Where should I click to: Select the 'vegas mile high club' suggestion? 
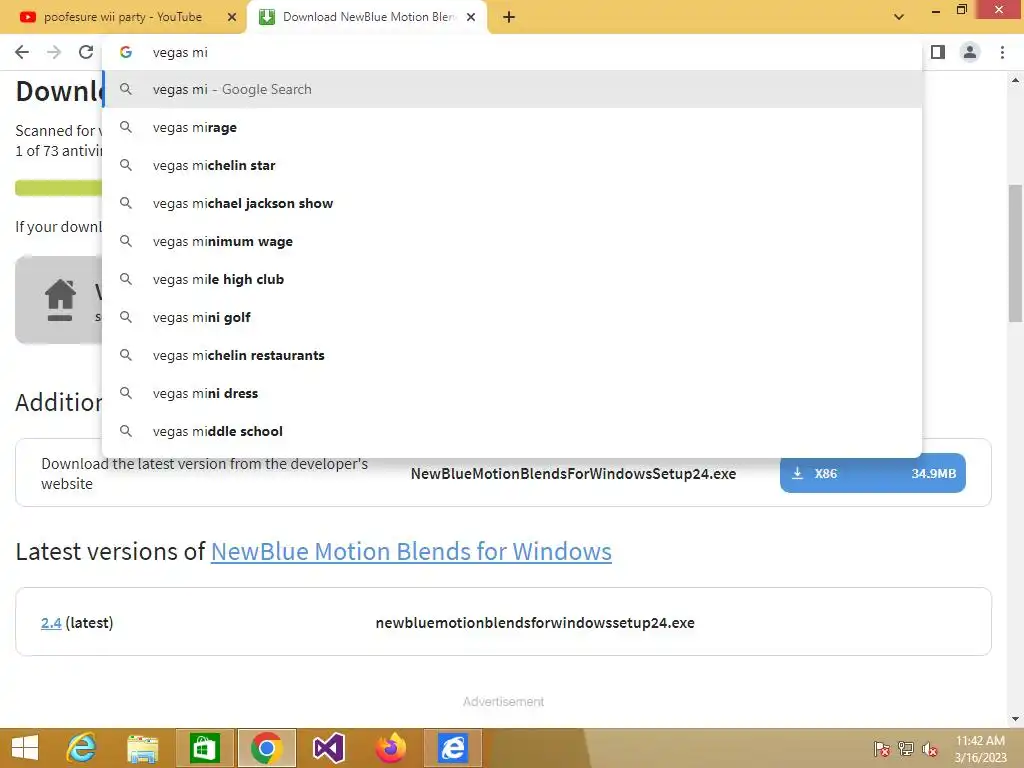tap(513, 279)
